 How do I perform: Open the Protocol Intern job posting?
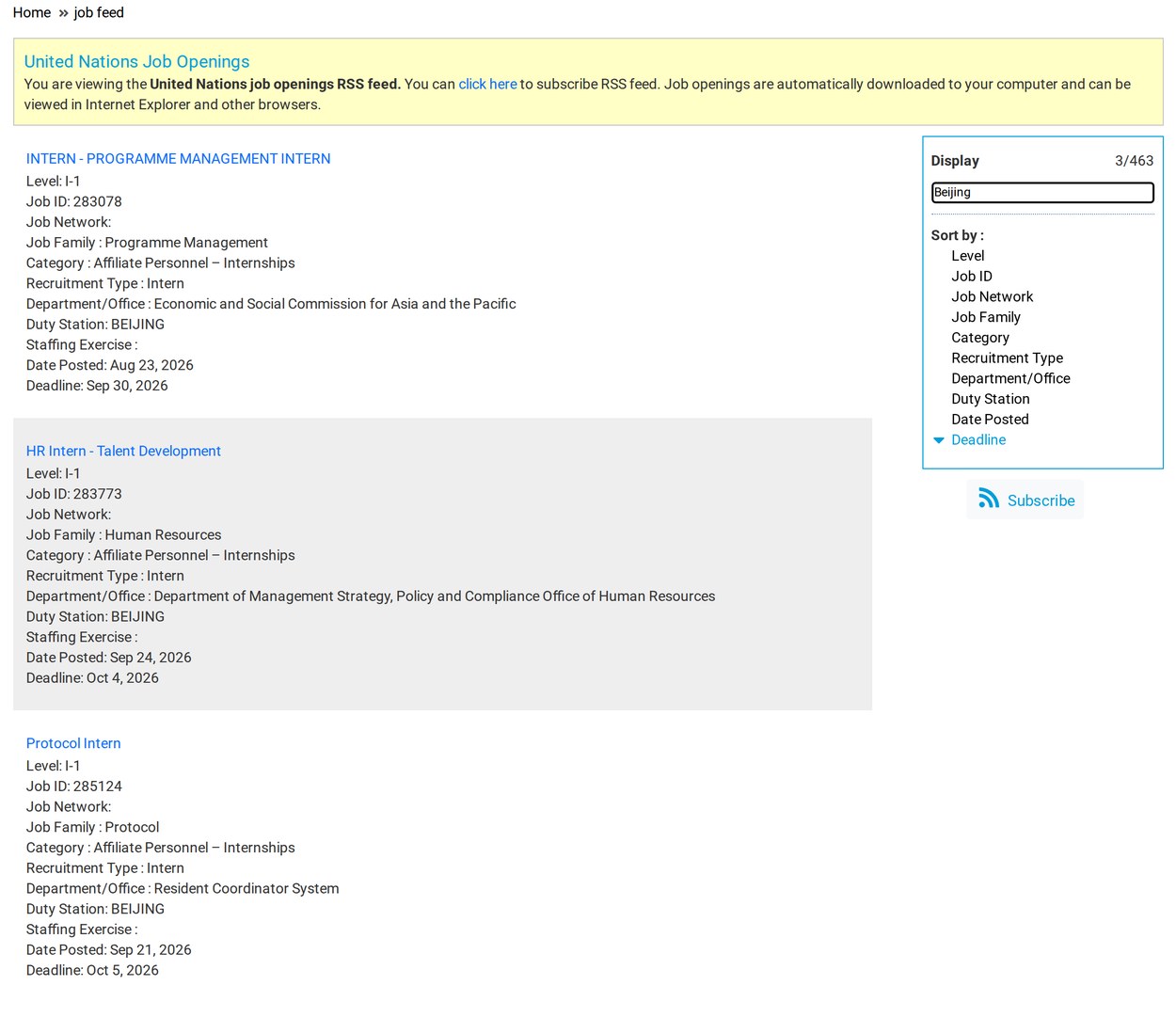73,743
